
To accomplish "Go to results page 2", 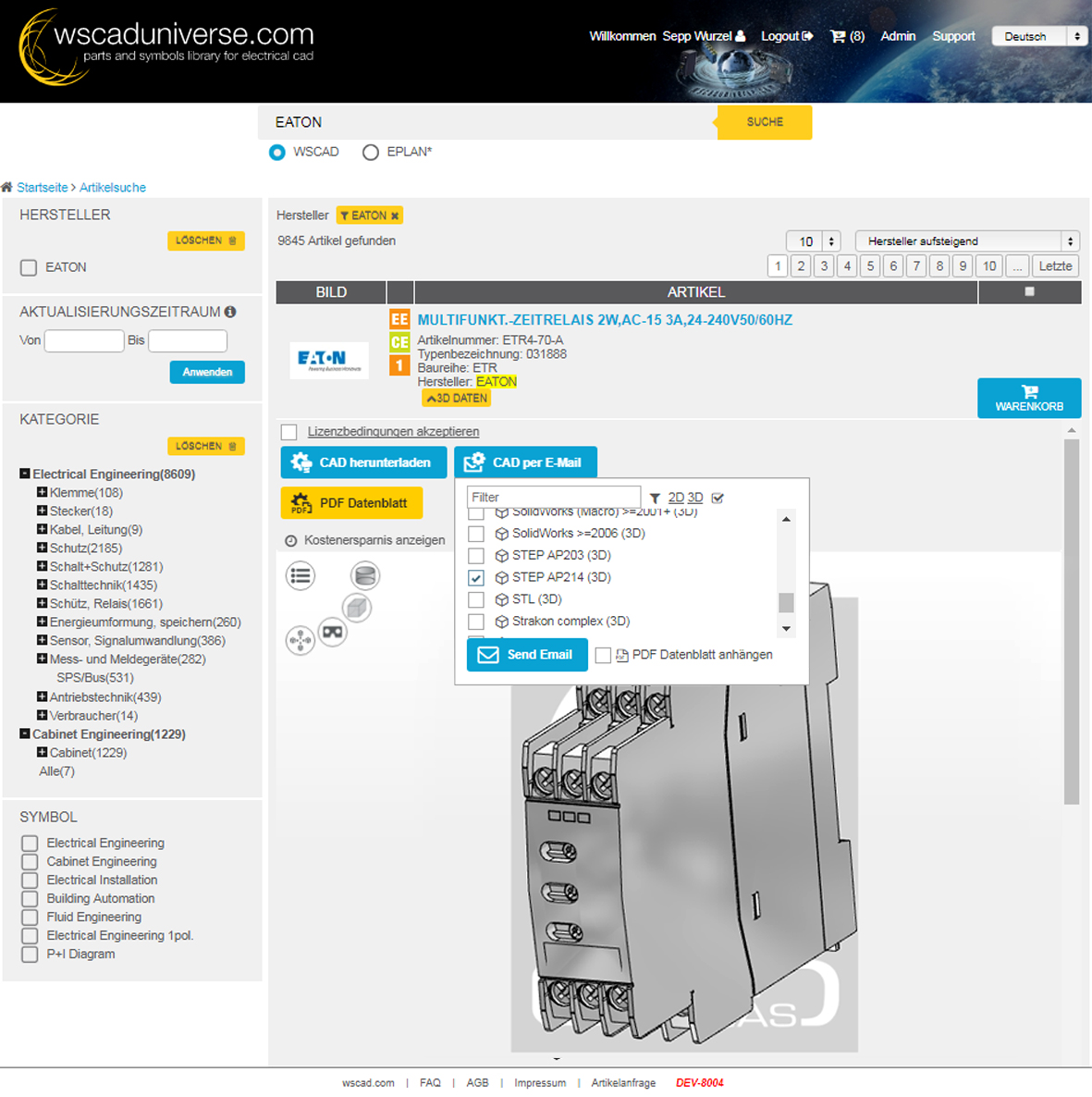I will tap(801, 266).
